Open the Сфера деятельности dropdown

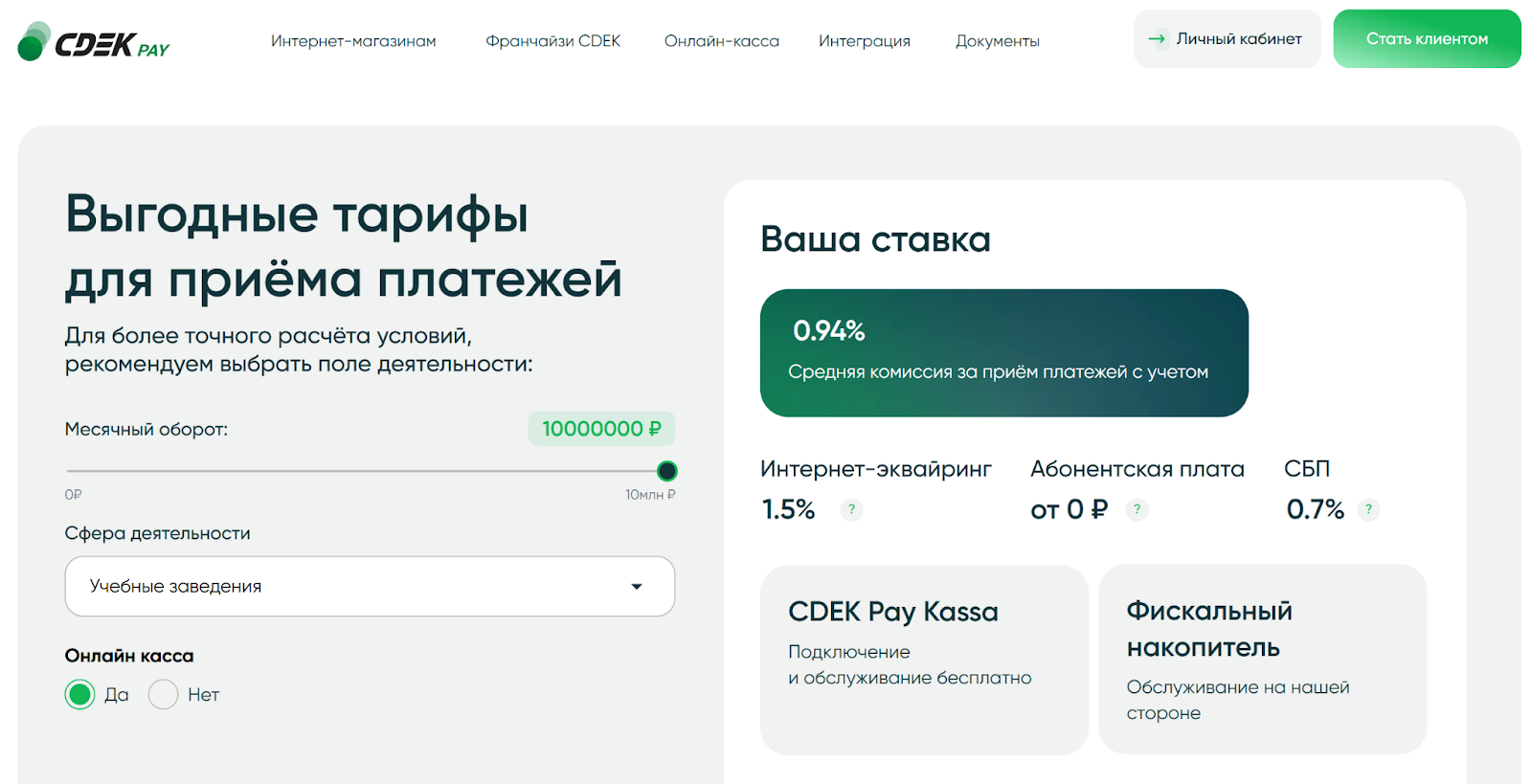(369, 586)
